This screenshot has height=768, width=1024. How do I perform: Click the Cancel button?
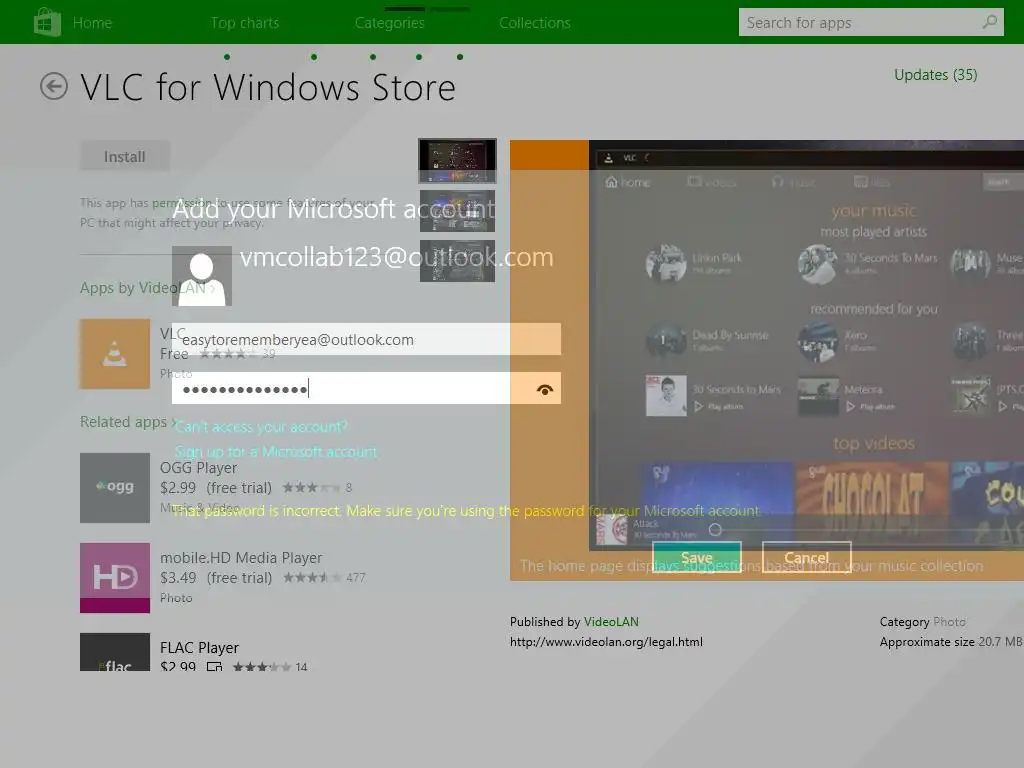coord(807,558)
